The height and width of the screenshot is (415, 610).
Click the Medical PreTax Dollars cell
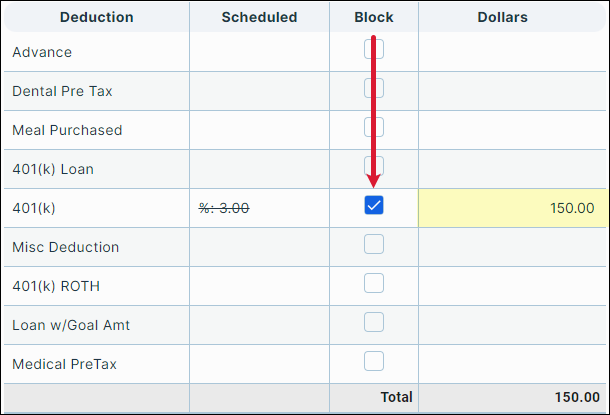coord(512,364)
